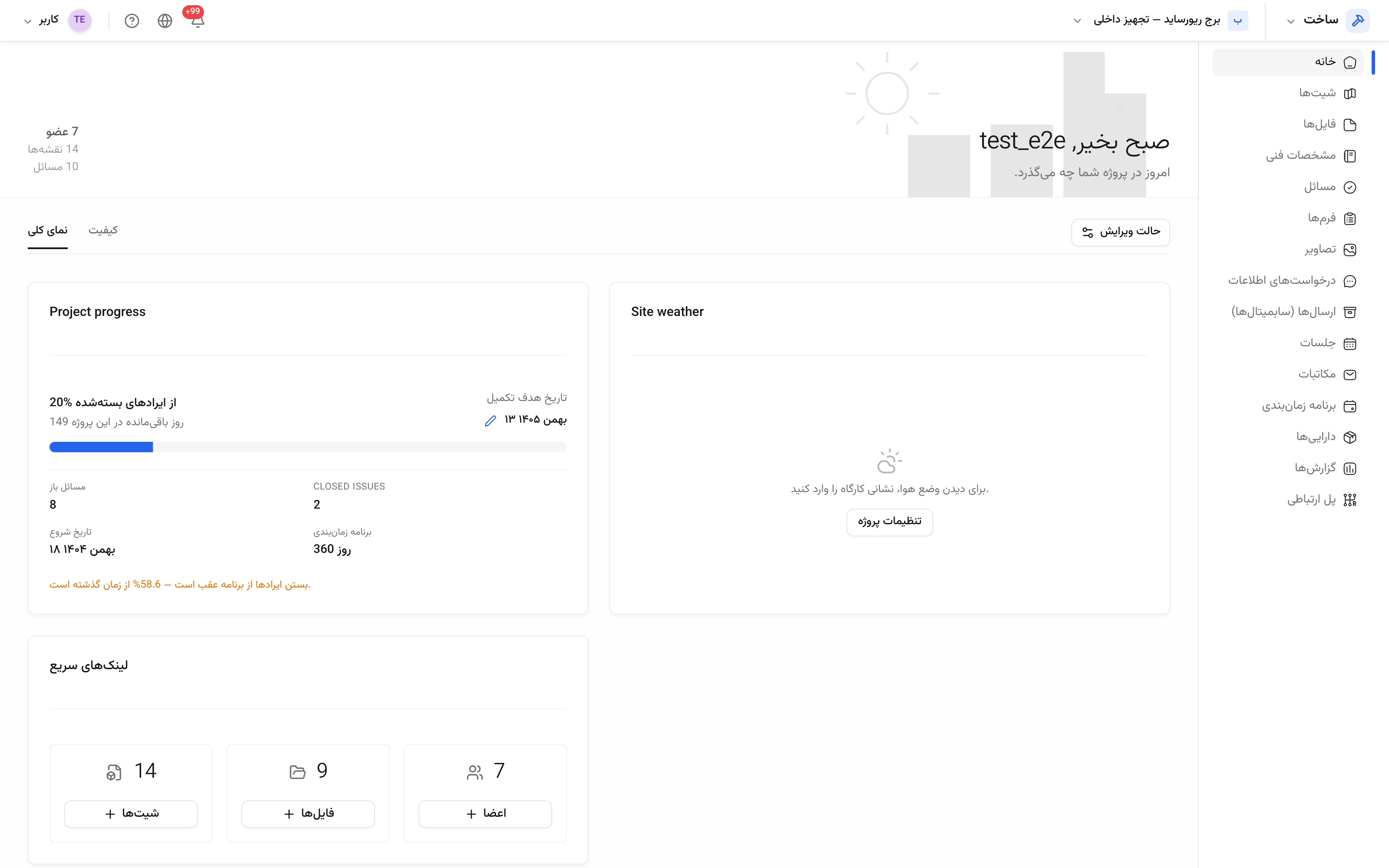Open گزارش‌ها in the sidebar
This screenshot has width=1389, height=868.
(1287, 468)
